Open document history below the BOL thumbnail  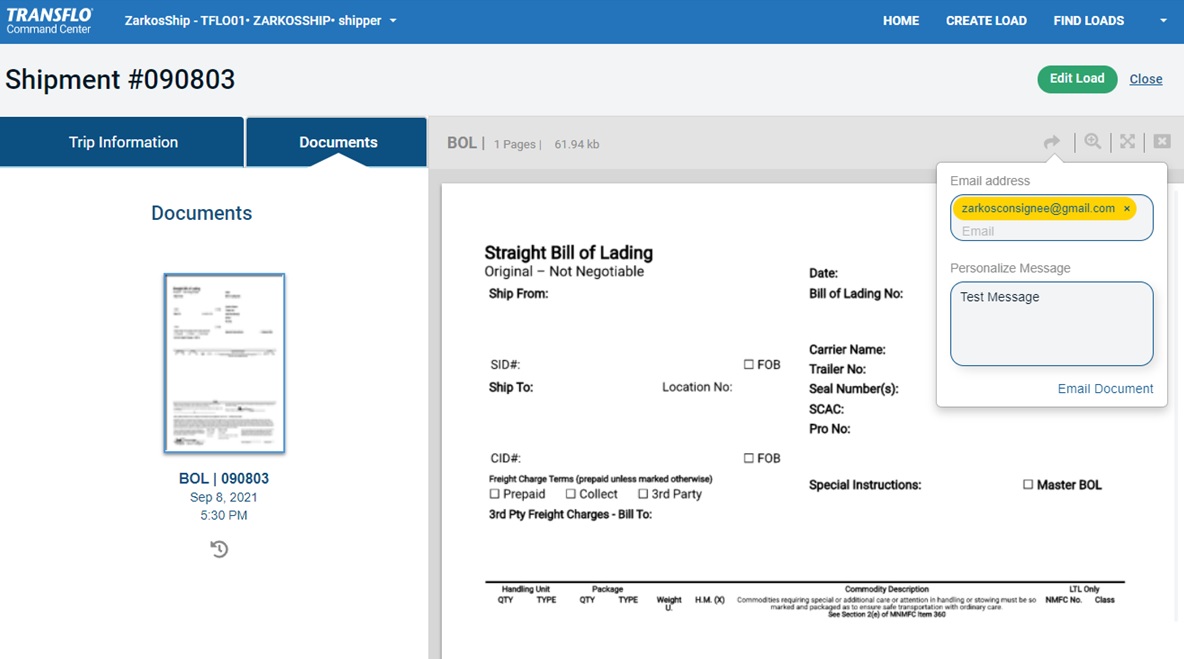point(219,548)
